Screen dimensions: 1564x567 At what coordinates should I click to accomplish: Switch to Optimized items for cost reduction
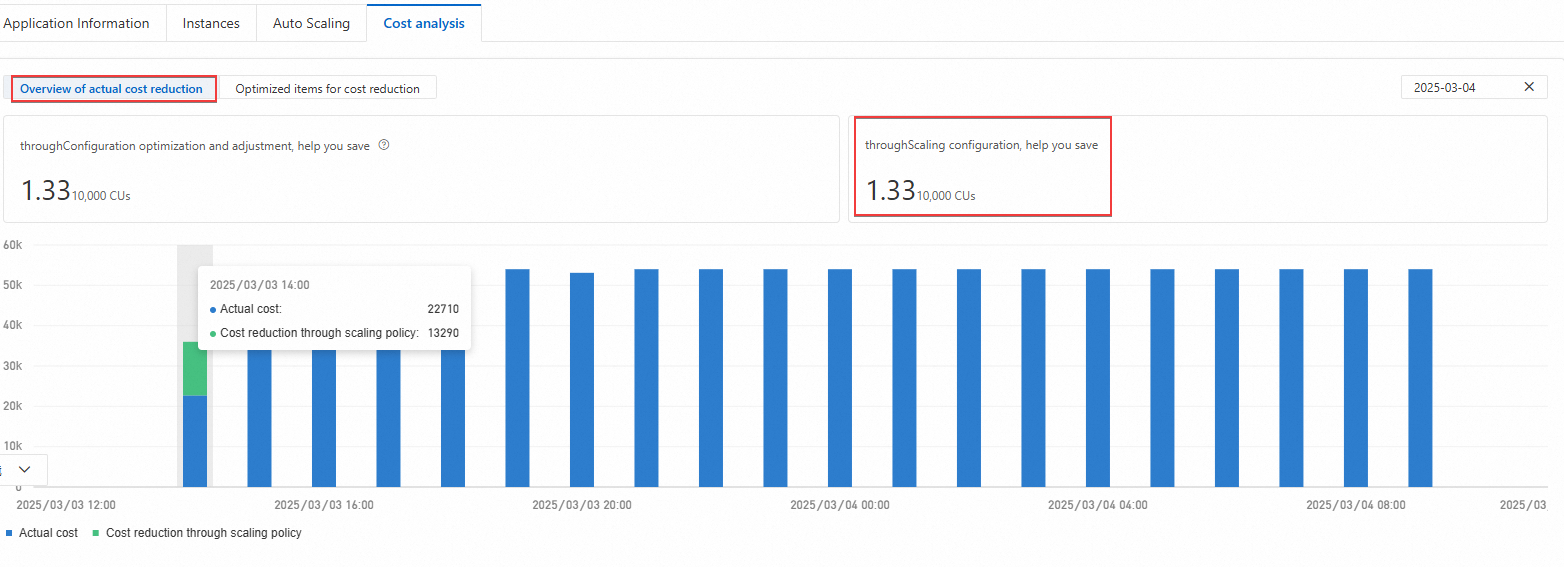[328, 89]
